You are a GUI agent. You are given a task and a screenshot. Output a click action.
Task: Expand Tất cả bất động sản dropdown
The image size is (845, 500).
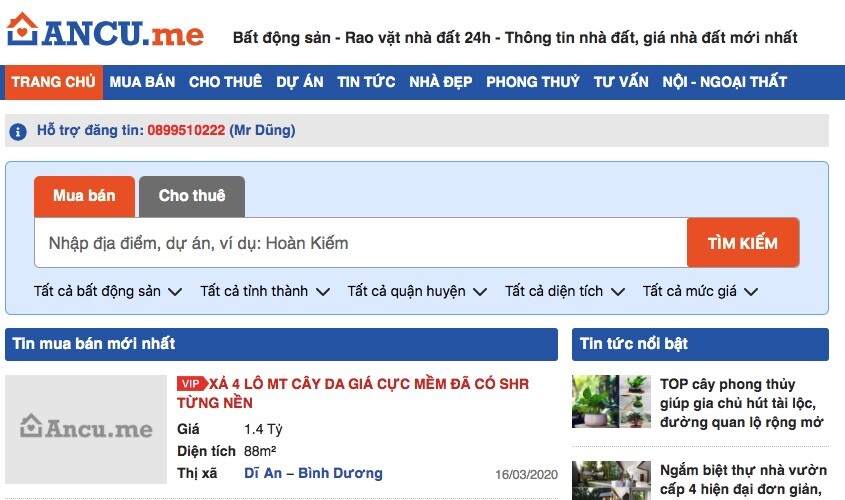(x=108, y=292)
